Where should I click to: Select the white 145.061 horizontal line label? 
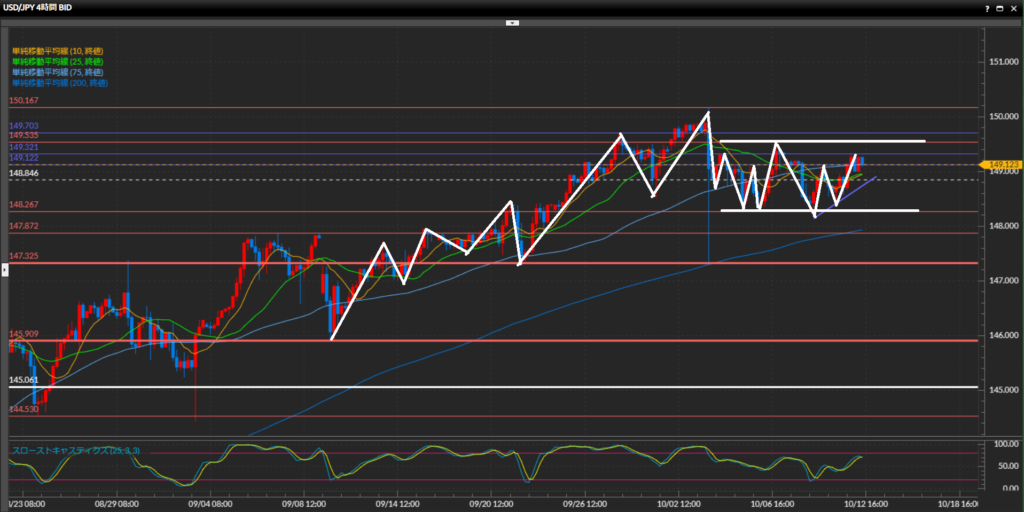click(x=24, y=380)
